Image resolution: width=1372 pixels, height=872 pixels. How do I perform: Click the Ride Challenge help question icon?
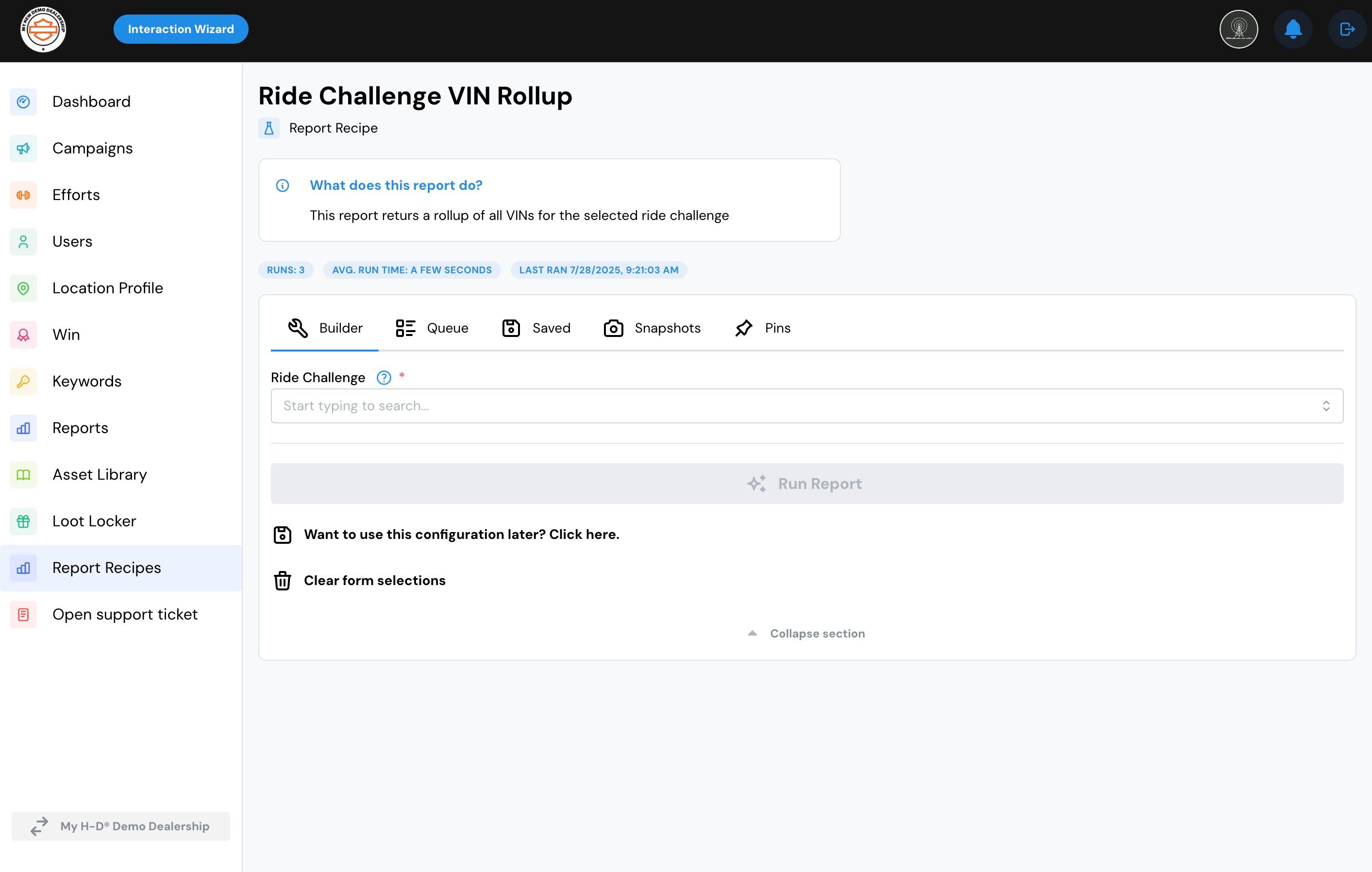(384, 378)
